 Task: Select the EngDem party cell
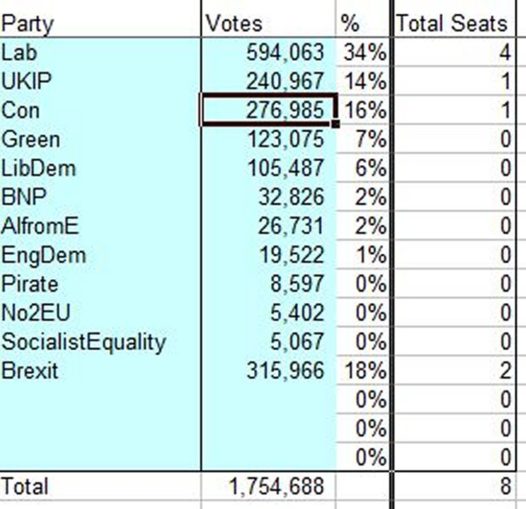100,255
